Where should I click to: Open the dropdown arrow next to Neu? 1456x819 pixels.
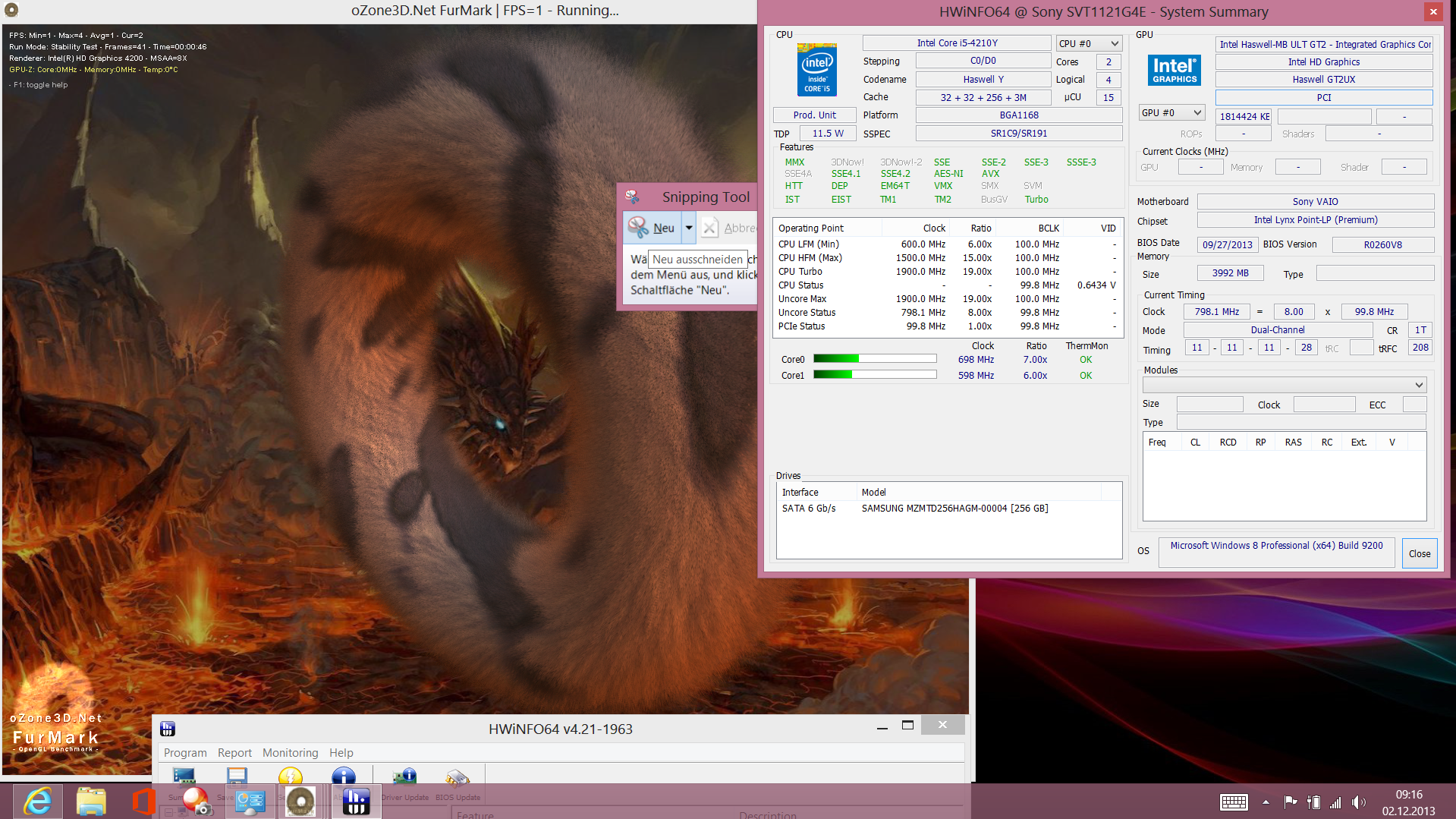[x=688, y=228]
